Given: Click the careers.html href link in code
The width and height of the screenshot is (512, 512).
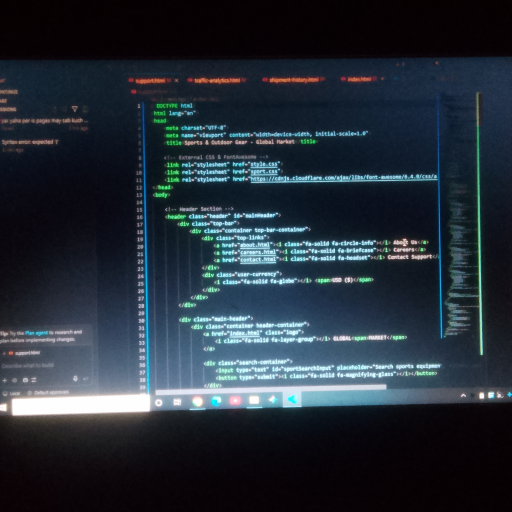Looking at the screenshot, I should pos(258,252).
